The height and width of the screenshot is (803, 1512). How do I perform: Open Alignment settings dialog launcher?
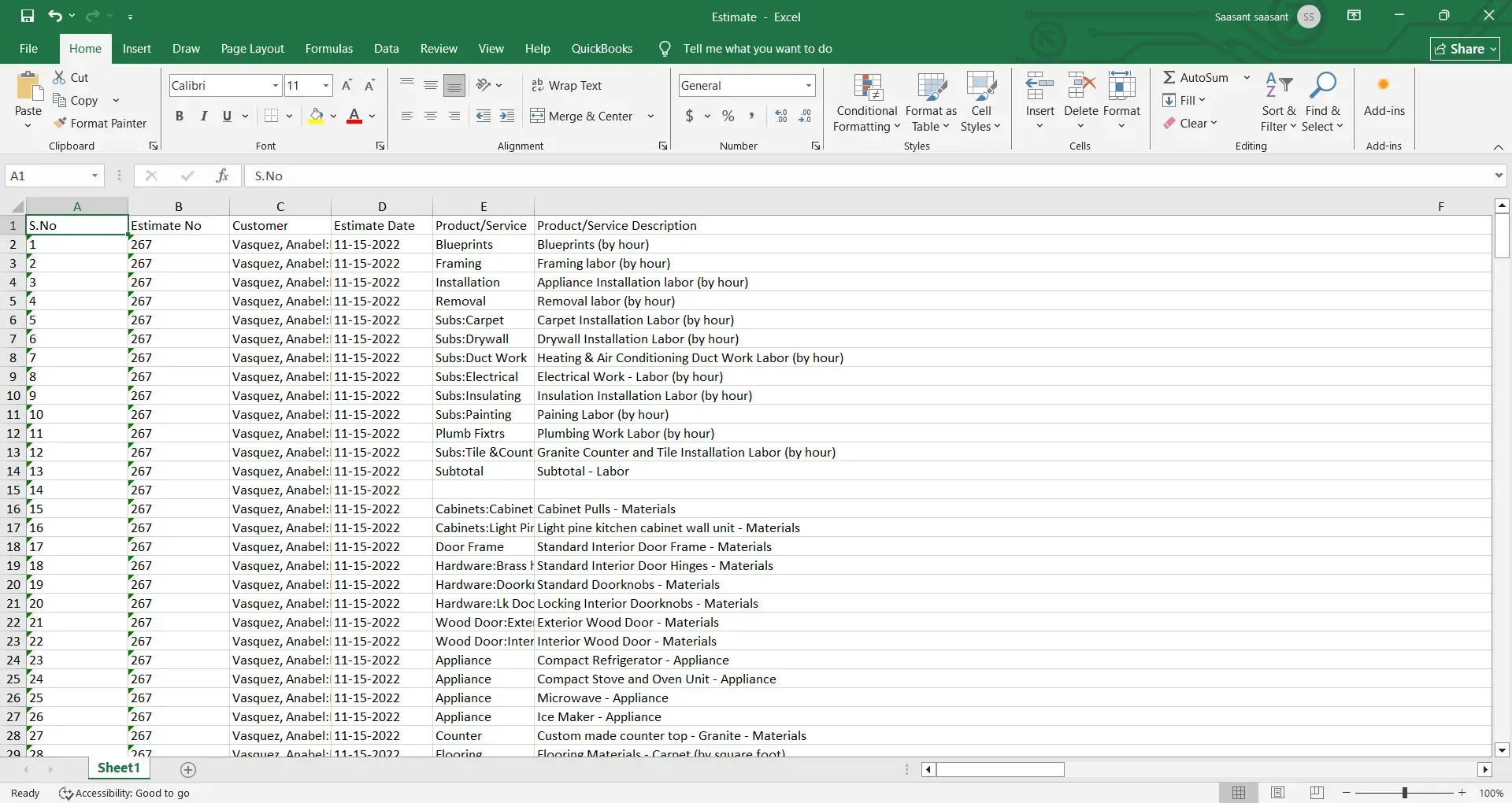[663, 146]
